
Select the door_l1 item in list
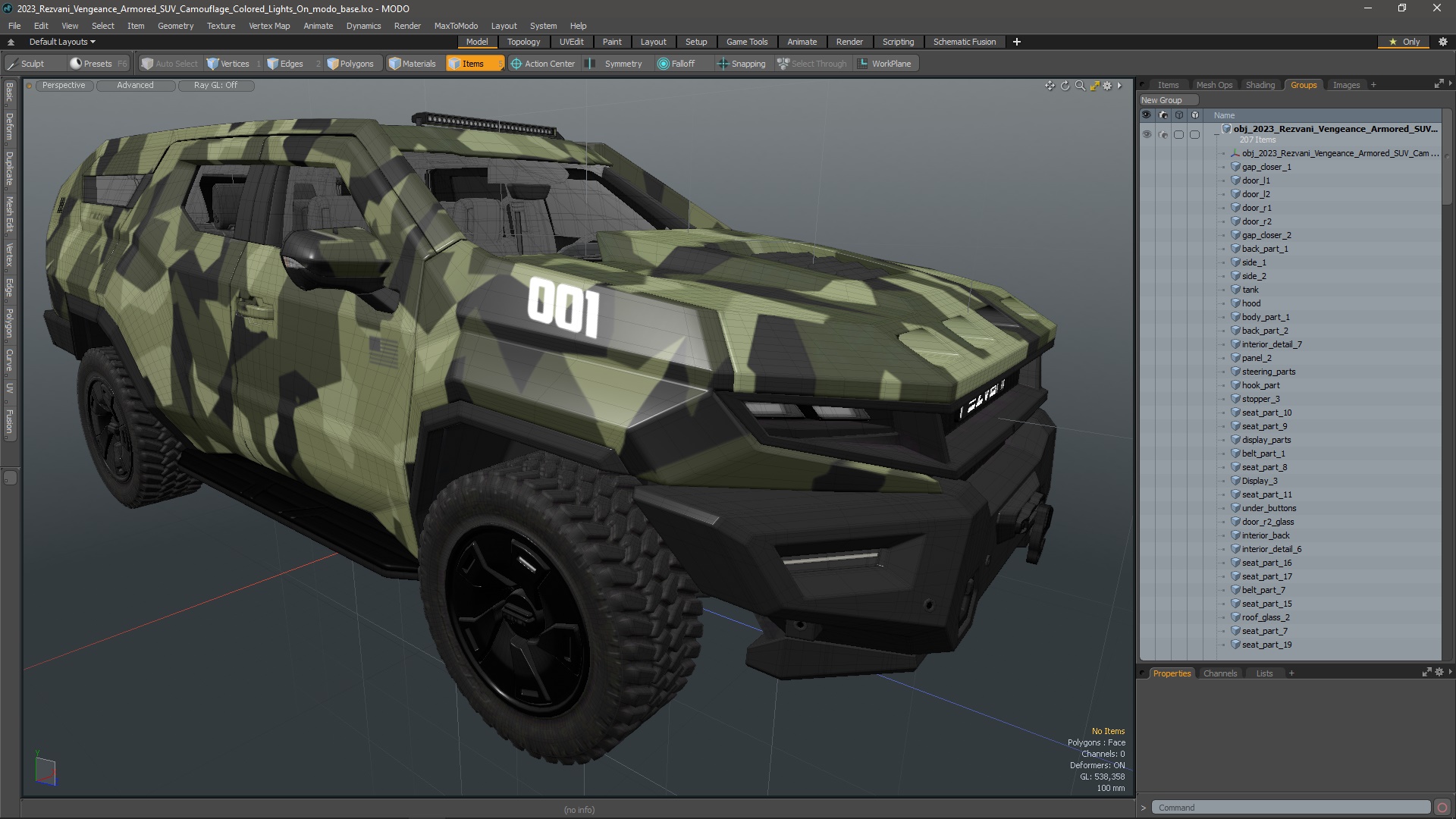[1255, 180]
